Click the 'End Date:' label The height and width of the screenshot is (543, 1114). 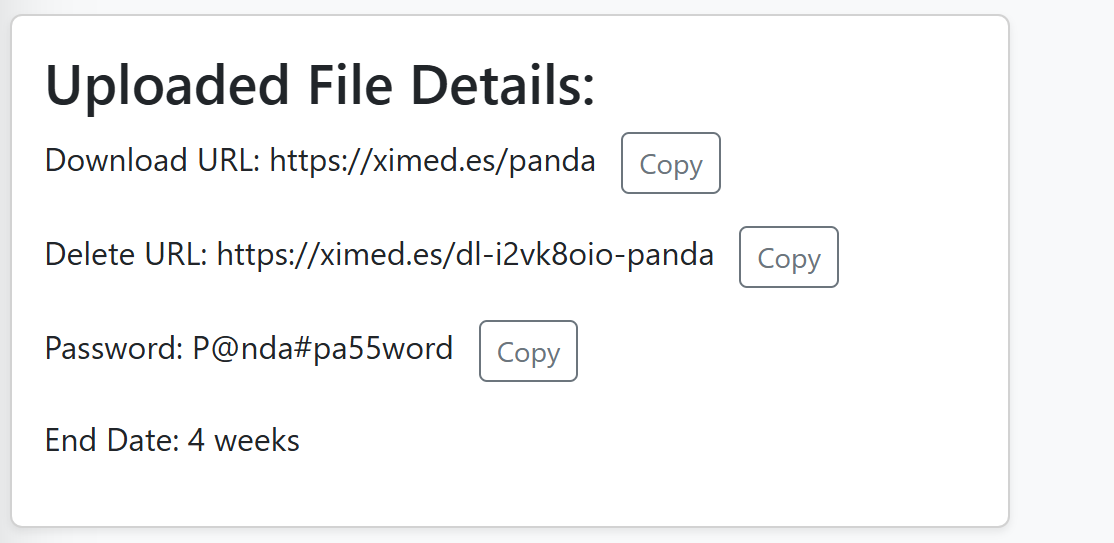(x=112, y=440)
